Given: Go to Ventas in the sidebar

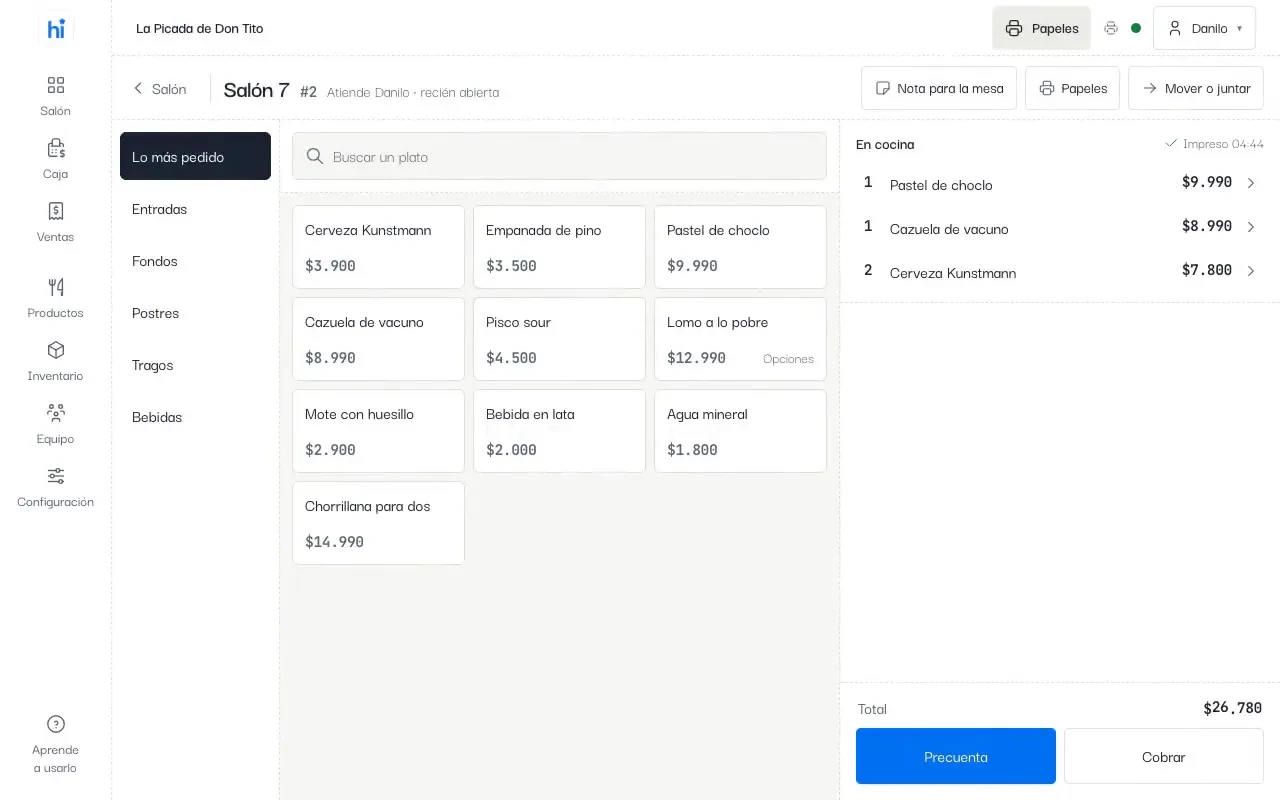Looking at the screenshot, I should [56, 222].
